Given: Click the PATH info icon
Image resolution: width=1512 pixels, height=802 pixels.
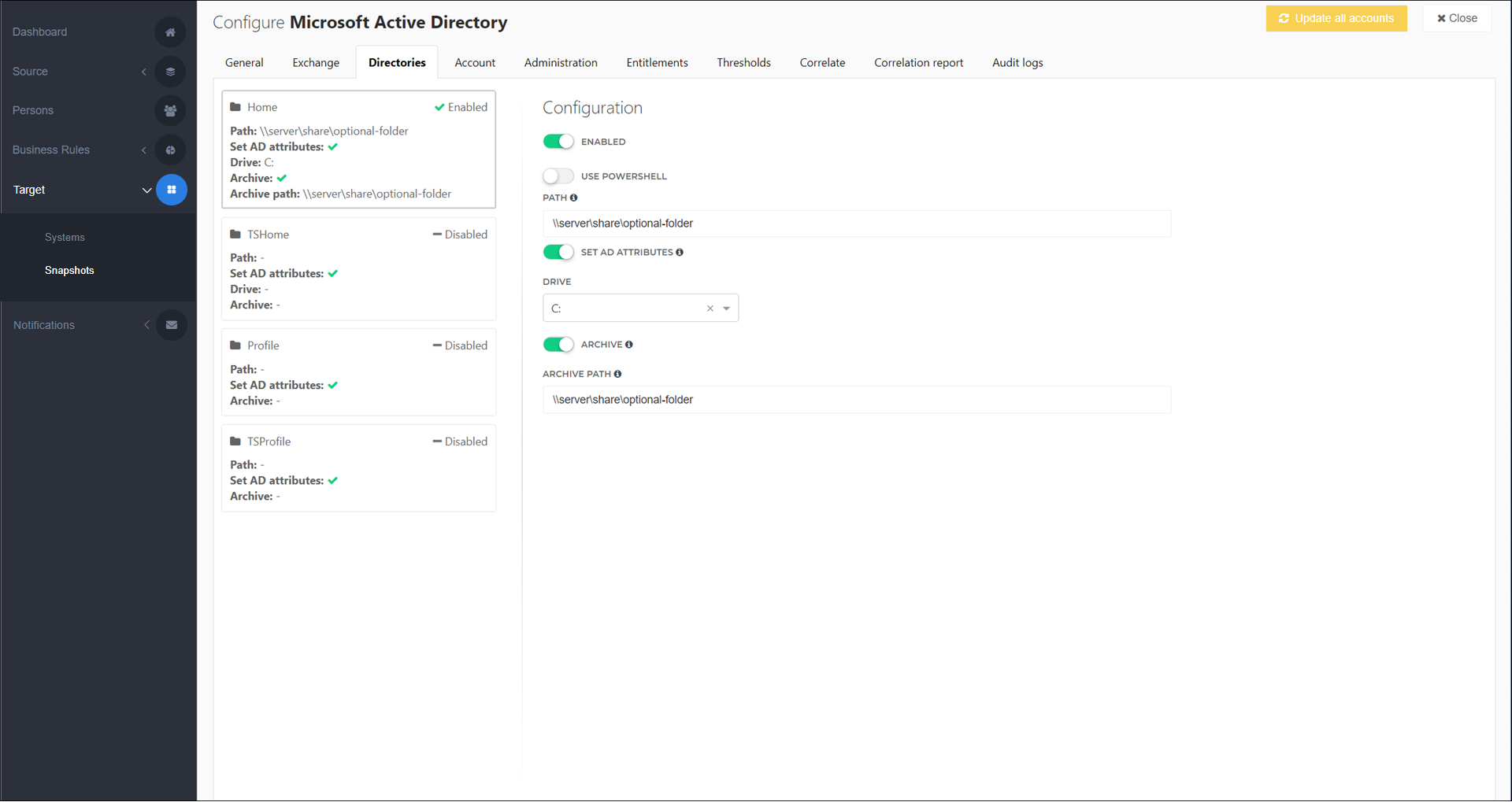Looking at the screenshot, I should click(x=574, y=198).
